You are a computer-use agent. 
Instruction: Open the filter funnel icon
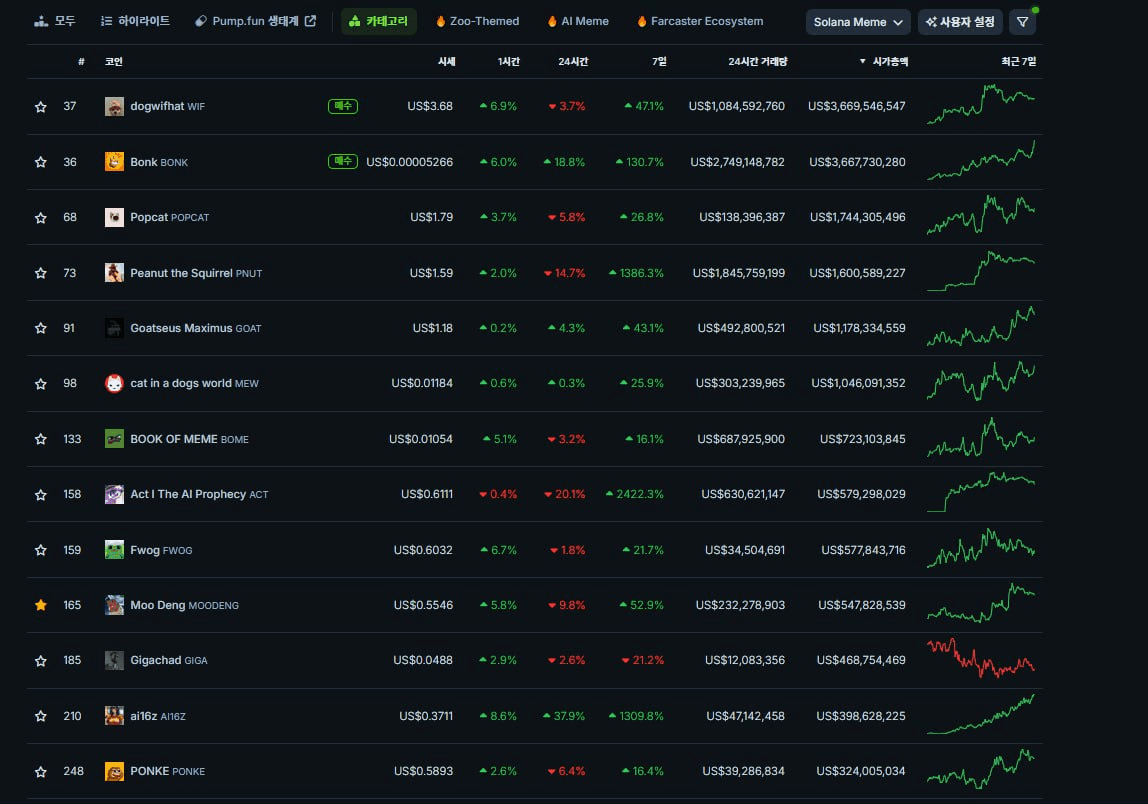pyautogui.click(x=1023, y=22)
